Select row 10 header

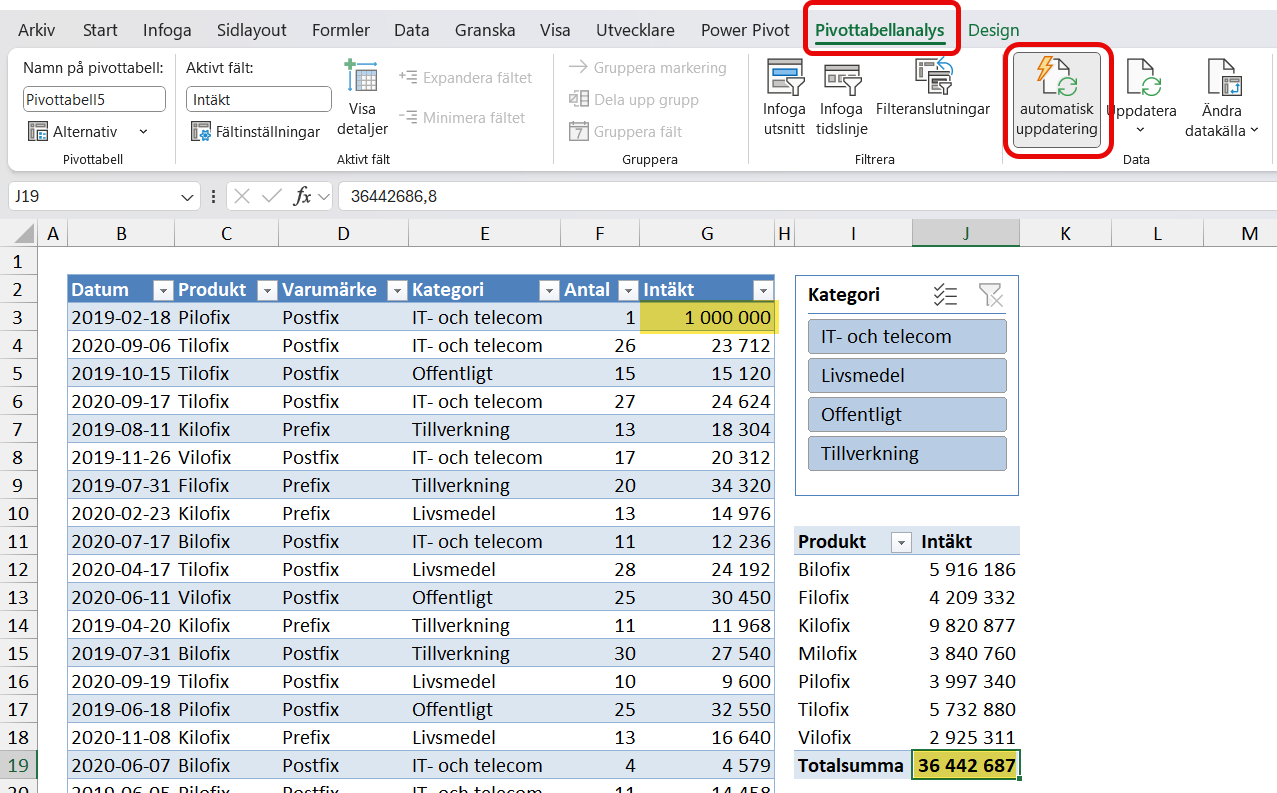click(19, 514)
